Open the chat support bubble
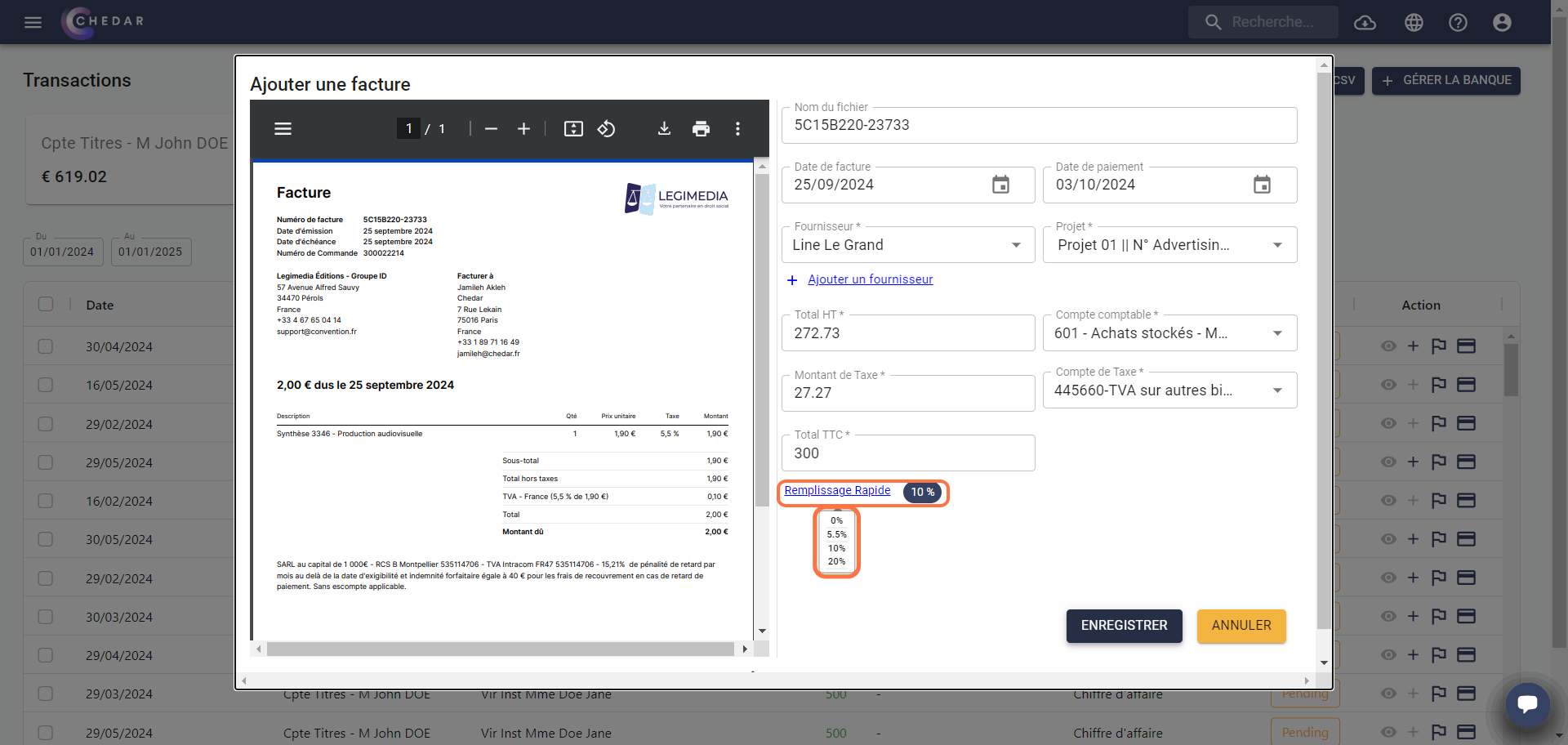The width and height of the screenshot is (1568, 745). tap(1527, 704)
